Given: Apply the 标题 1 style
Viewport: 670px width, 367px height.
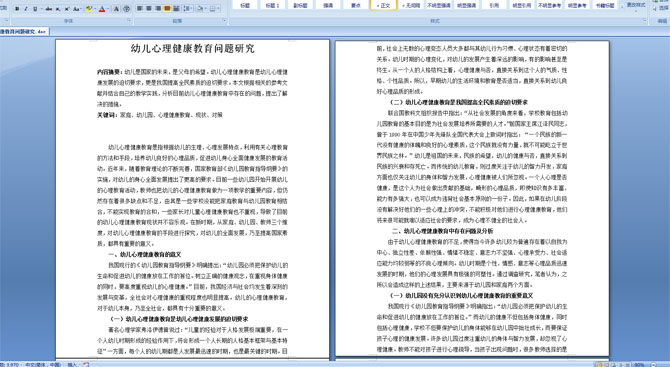Looking at the screenshot, I should [273, 5].
